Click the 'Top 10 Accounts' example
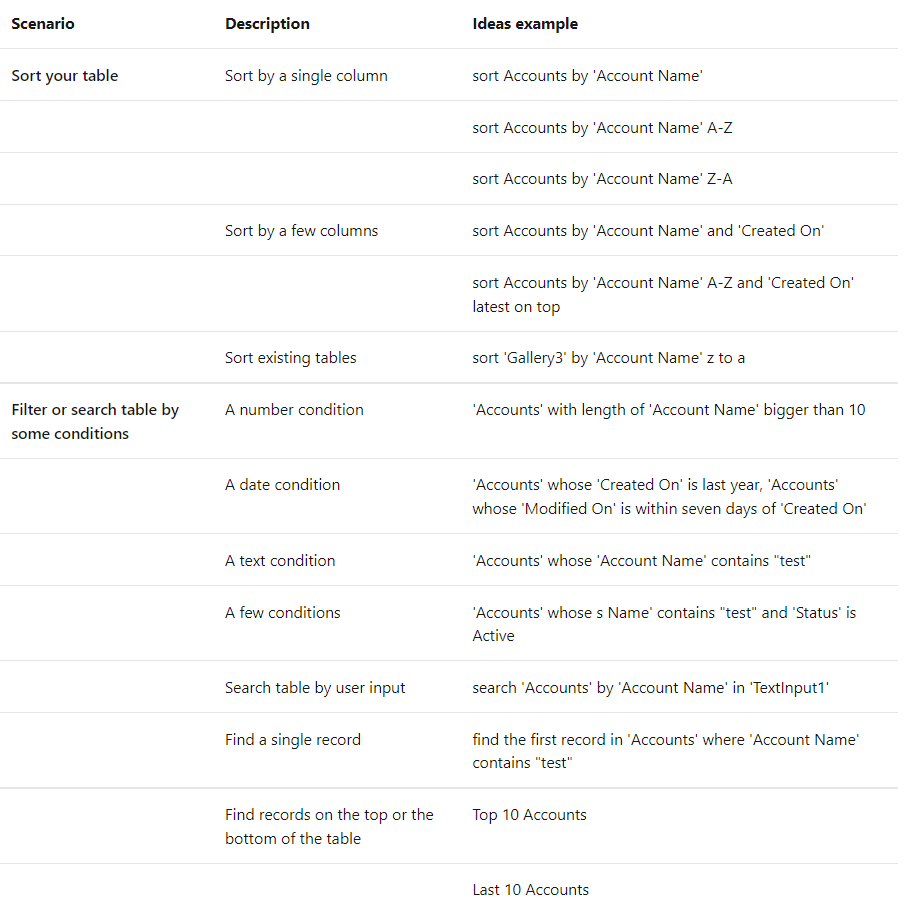 [529, 815]
